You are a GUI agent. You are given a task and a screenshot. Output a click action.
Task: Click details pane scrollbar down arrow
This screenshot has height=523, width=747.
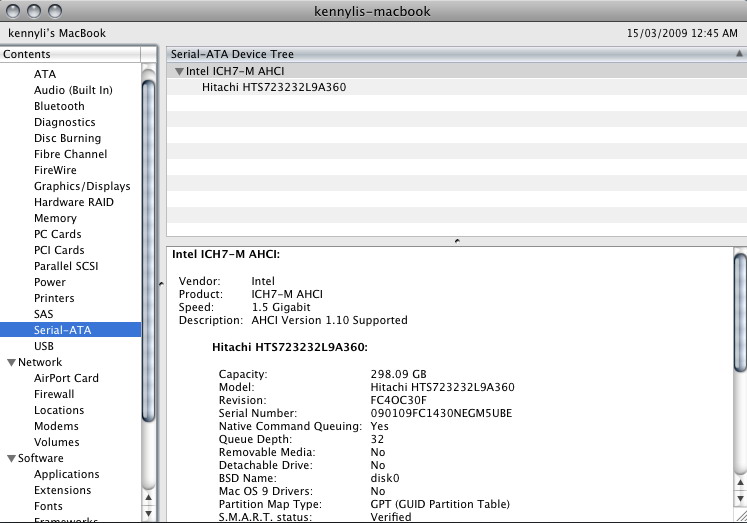740,499
